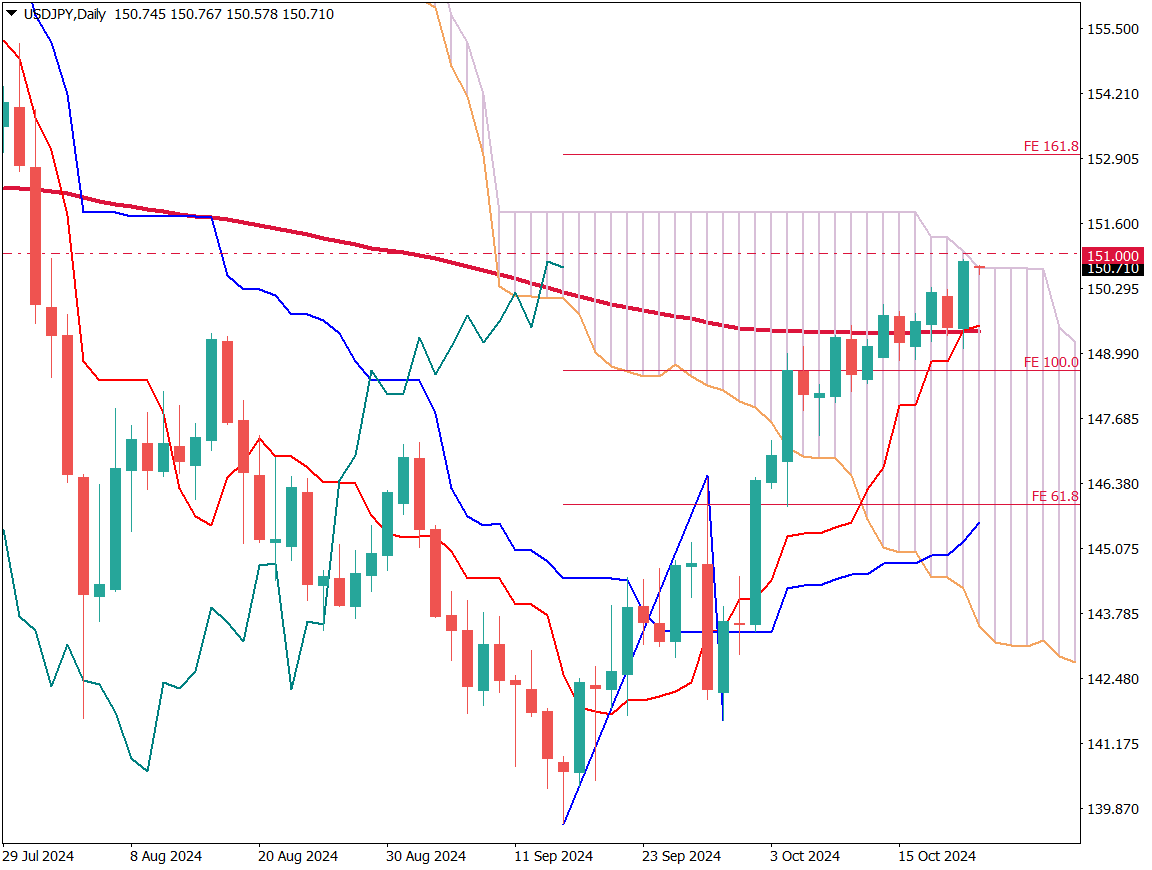This screenshot has height=870, width=1152.
Task: Click the 8 Aug 2024 date label
Action: pos(166,856)
